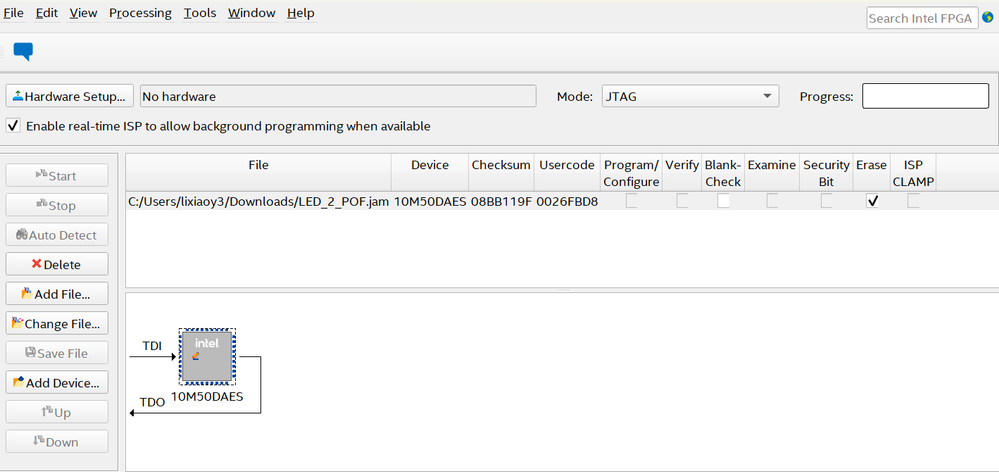
Task: Click the Progress bar field
Action: click(x=925, y=96)
